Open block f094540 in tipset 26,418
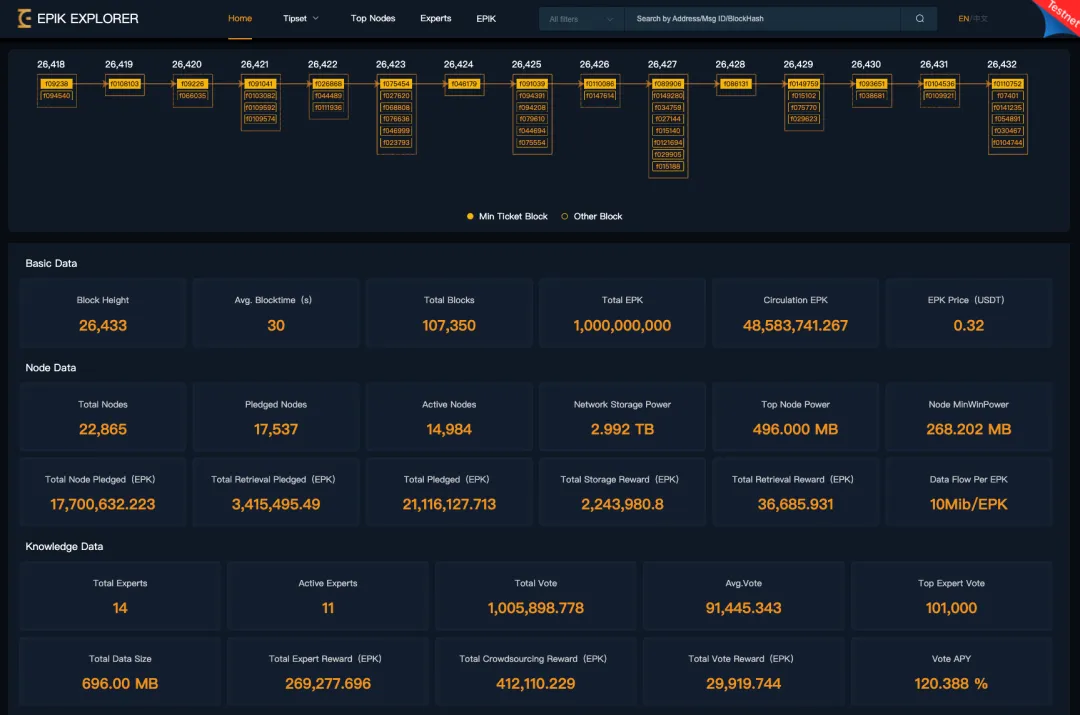 (x=56, y=96)
